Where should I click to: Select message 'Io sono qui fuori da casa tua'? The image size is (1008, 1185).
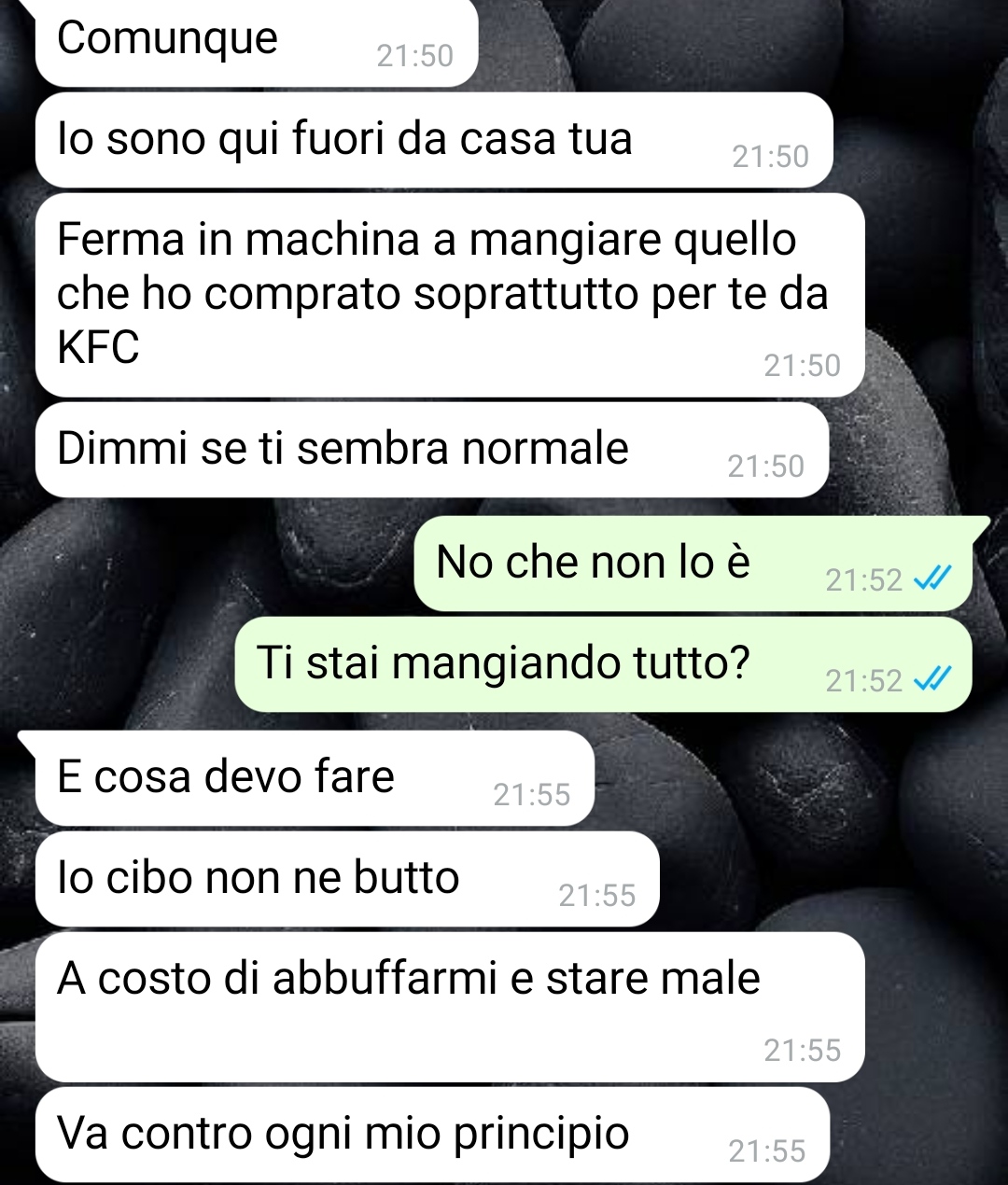pyautogui.click(x=434, y=140)
